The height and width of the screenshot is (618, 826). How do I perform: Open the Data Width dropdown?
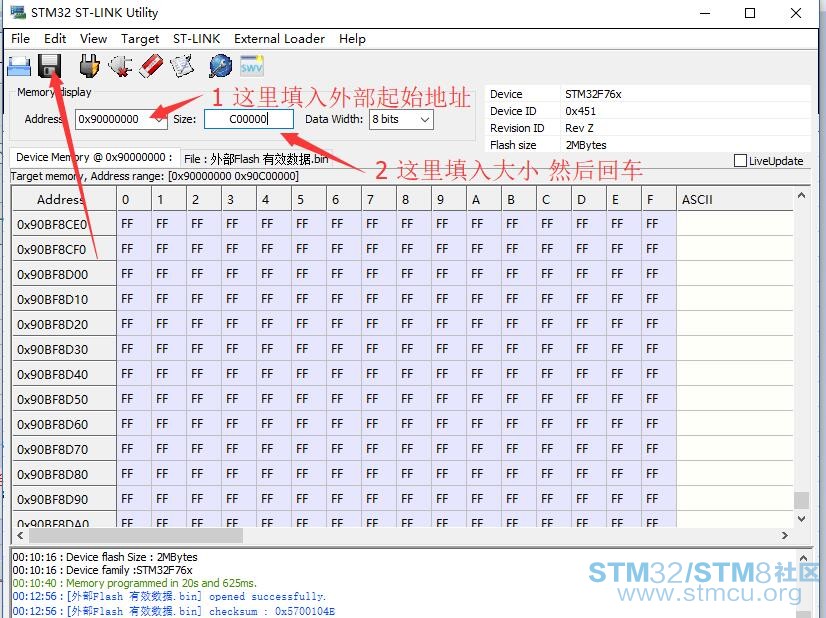point(425,119)
